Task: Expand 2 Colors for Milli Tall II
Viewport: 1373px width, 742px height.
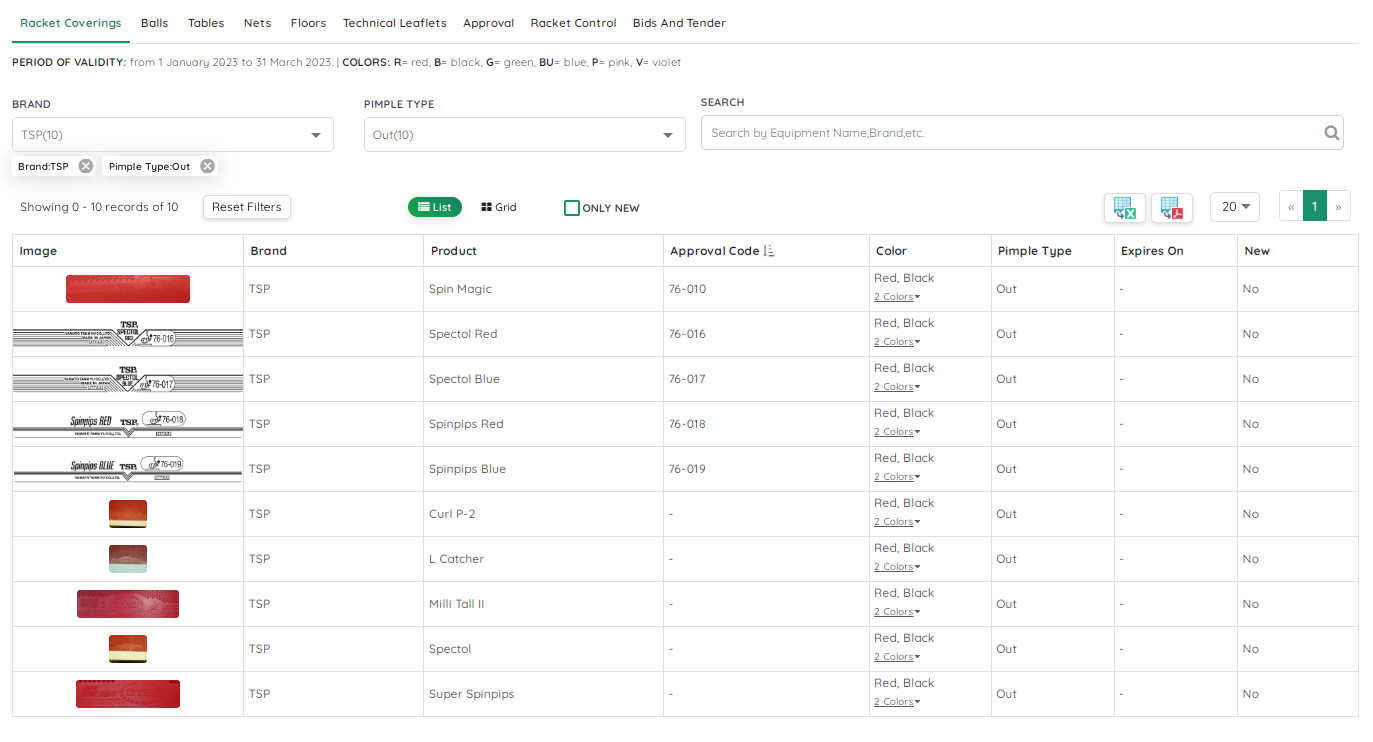Action: pyautogui.click(x=897, y=612)
